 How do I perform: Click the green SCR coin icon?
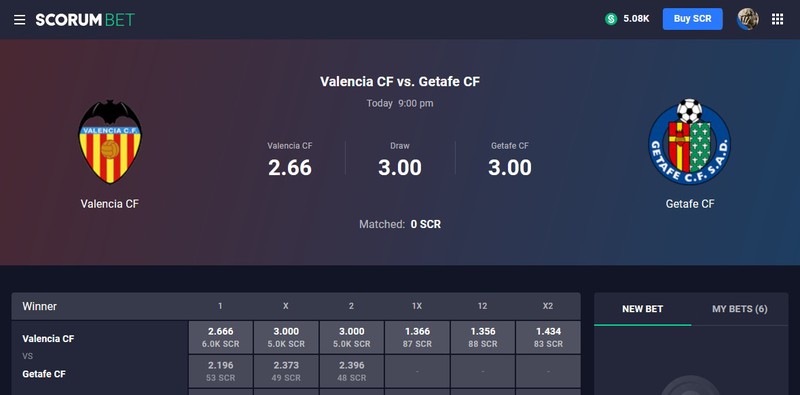tap(611, 19)
